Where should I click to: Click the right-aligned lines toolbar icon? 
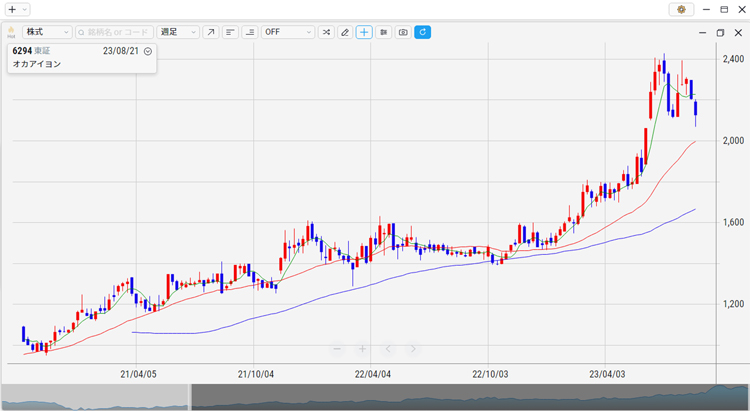[250, 32]
